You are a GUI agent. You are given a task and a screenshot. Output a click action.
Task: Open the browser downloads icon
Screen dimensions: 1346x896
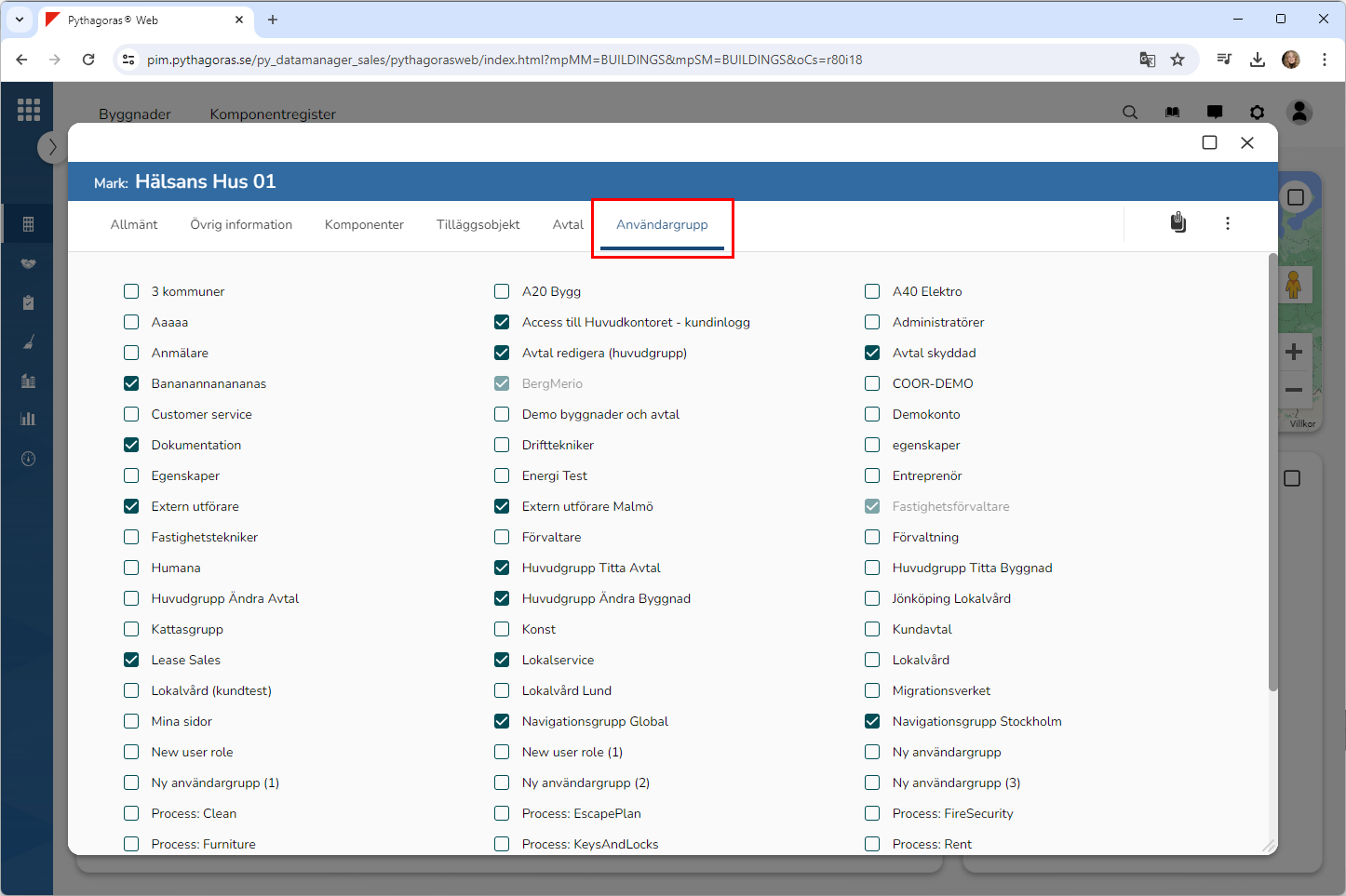coord(1257,60)
